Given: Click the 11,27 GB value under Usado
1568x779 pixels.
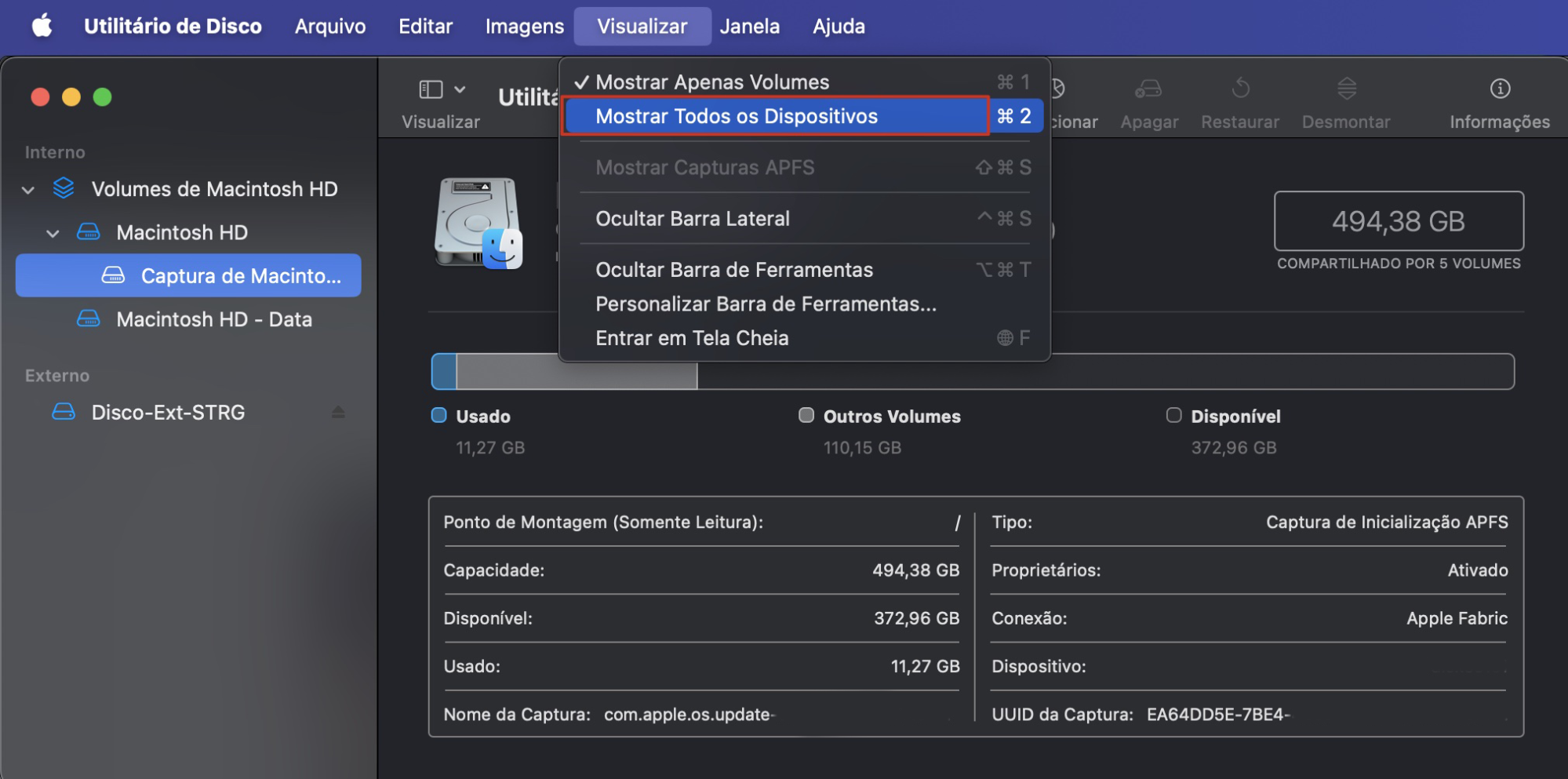Looking at the screenshot, I should (x=490, y=447).
